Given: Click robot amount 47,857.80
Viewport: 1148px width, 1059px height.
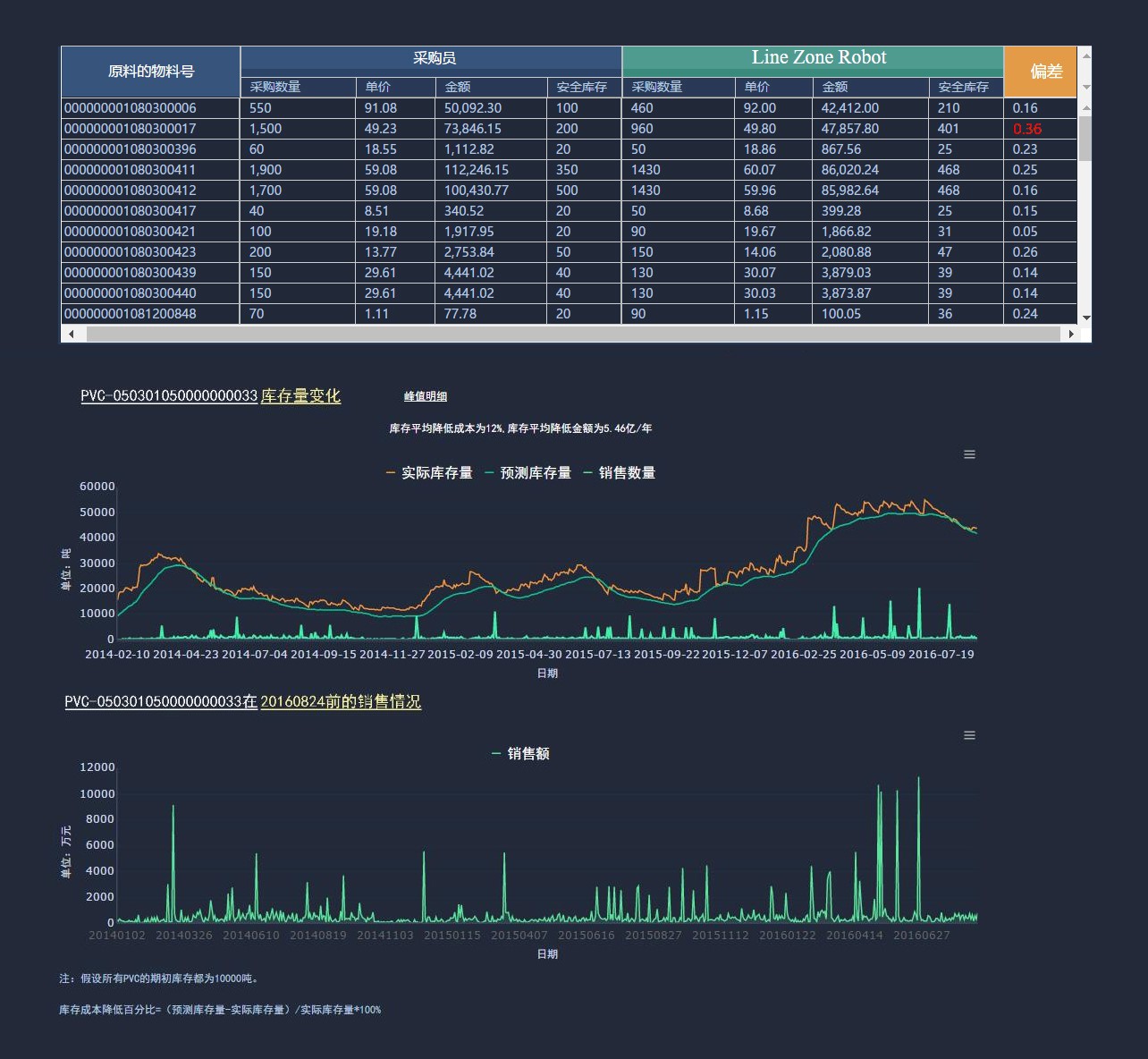Looking at the screenshot, I should (850, 129).
